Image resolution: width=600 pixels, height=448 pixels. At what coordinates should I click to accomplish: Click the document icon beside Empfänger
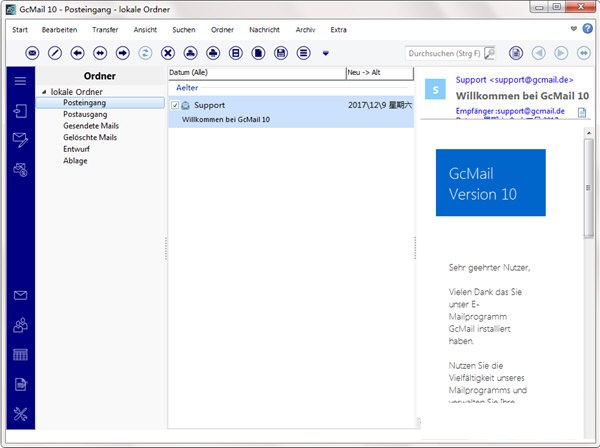[582, 112]
